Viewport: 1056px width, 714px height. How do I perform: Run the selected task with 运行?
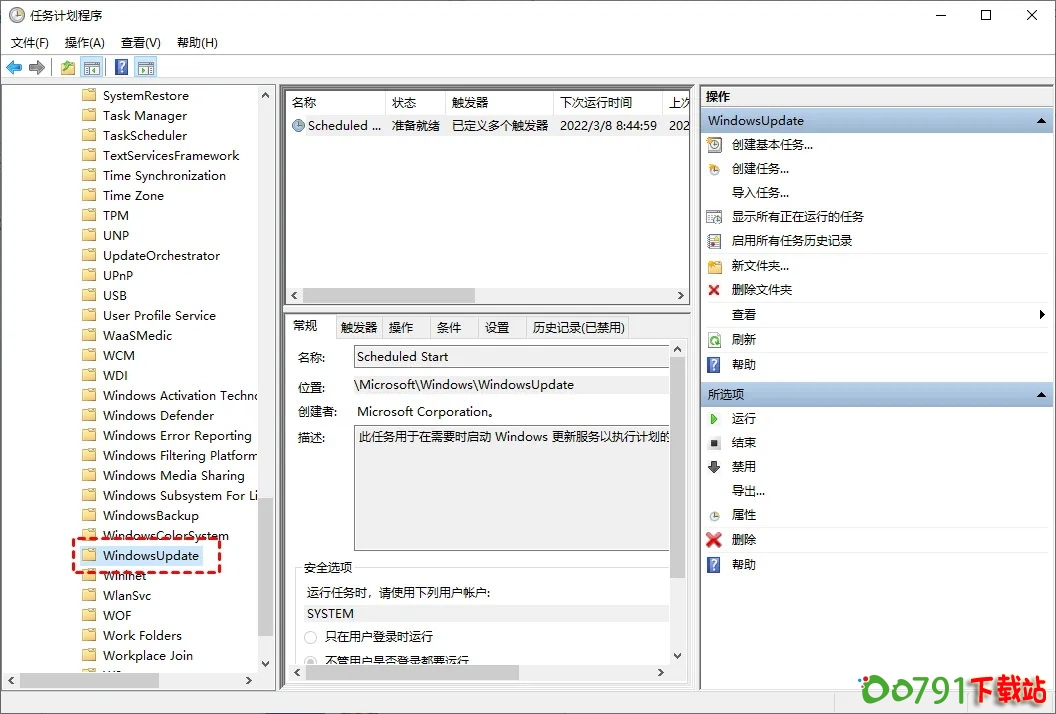point(743,419)
